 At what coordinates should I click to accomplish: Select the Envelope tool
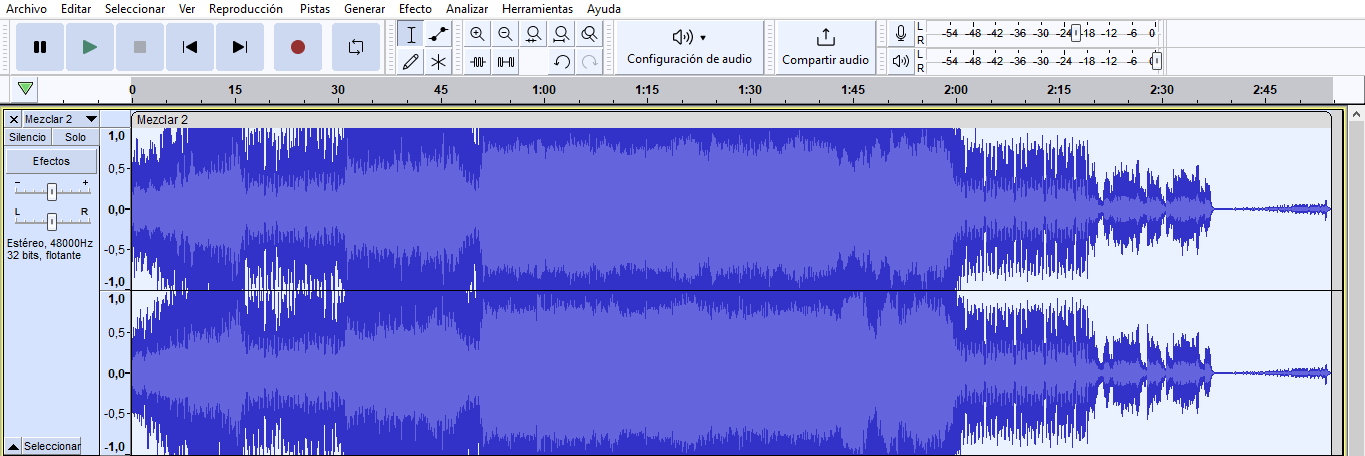438,34
